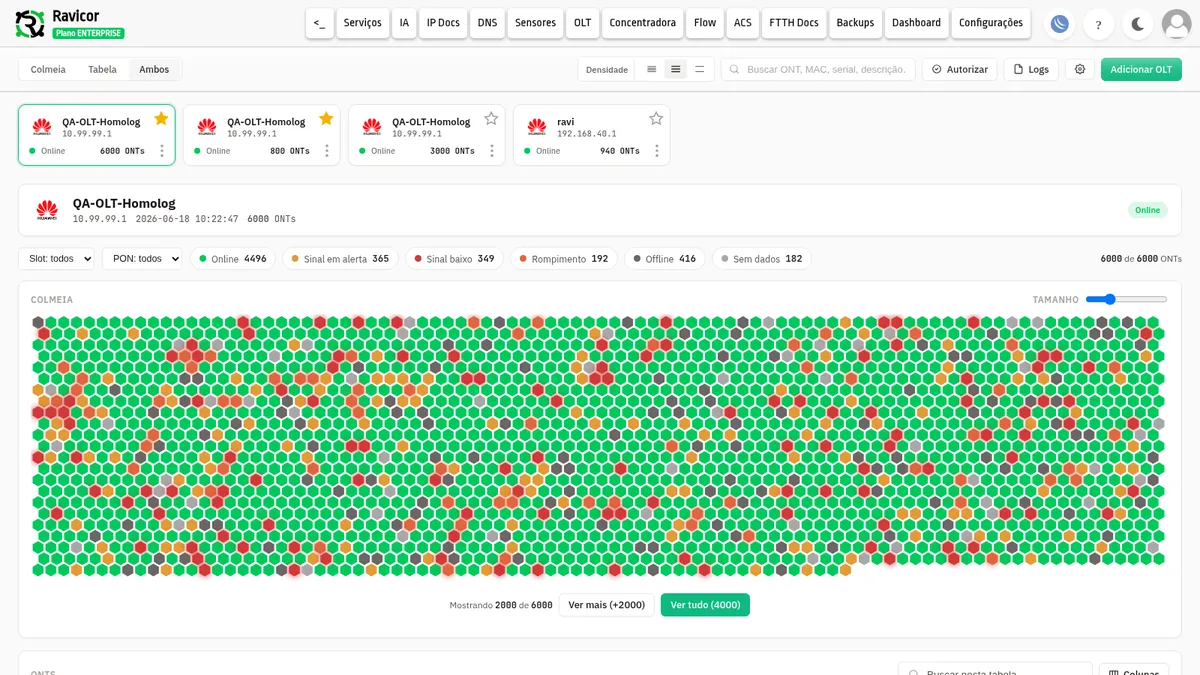The width and height of the screenshot is (1200, 675).
Task: Toggle the Sinal baixo 349 filter
Action: click(454, 259)
